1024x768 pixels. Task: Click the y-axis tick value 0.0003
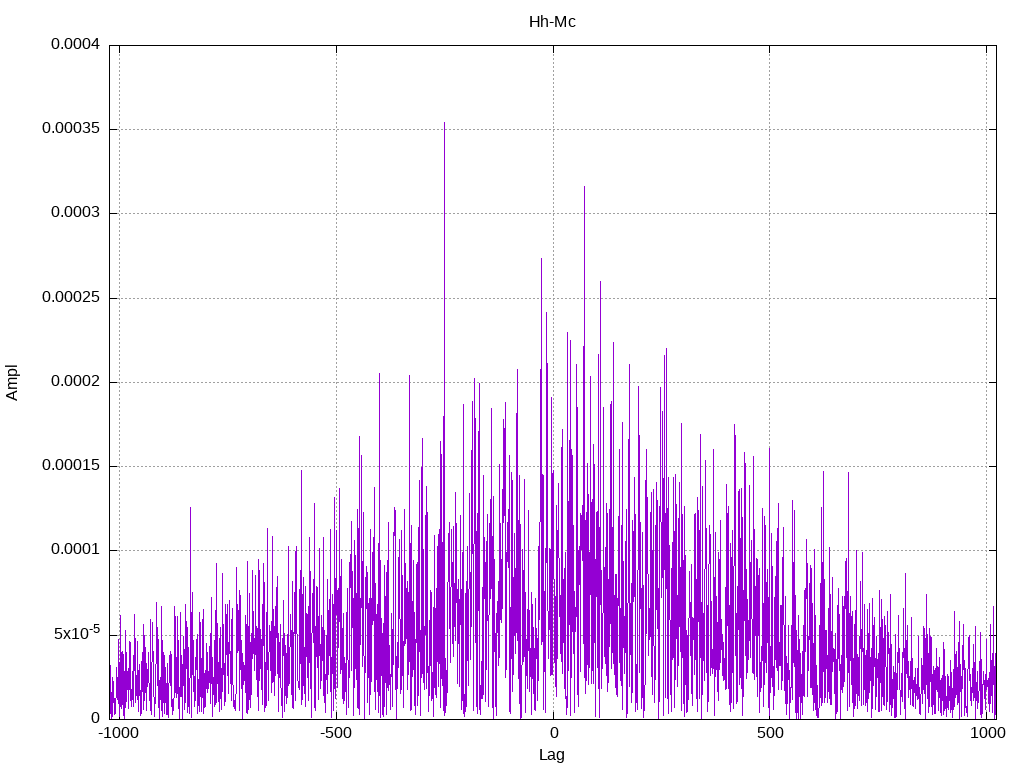click(76, 213)
